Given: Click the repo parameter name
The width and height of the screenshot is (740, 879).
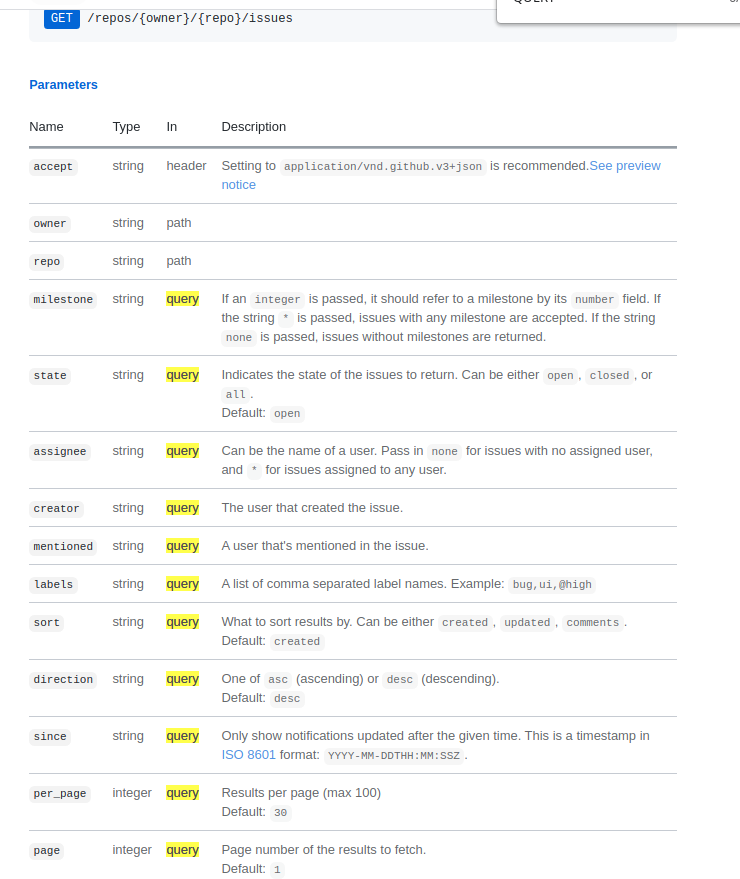Looking at the screenshot, I should click(47, 262).
